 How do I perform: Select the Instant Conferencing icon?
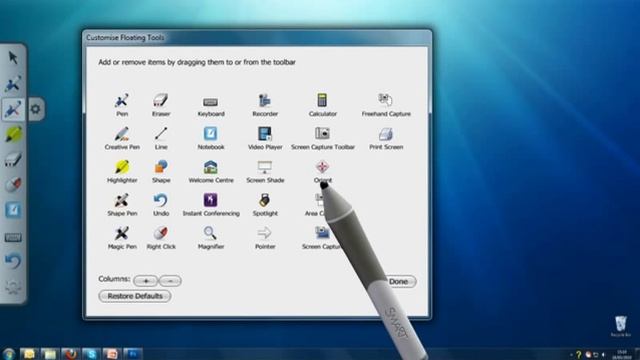pos(211,200)
